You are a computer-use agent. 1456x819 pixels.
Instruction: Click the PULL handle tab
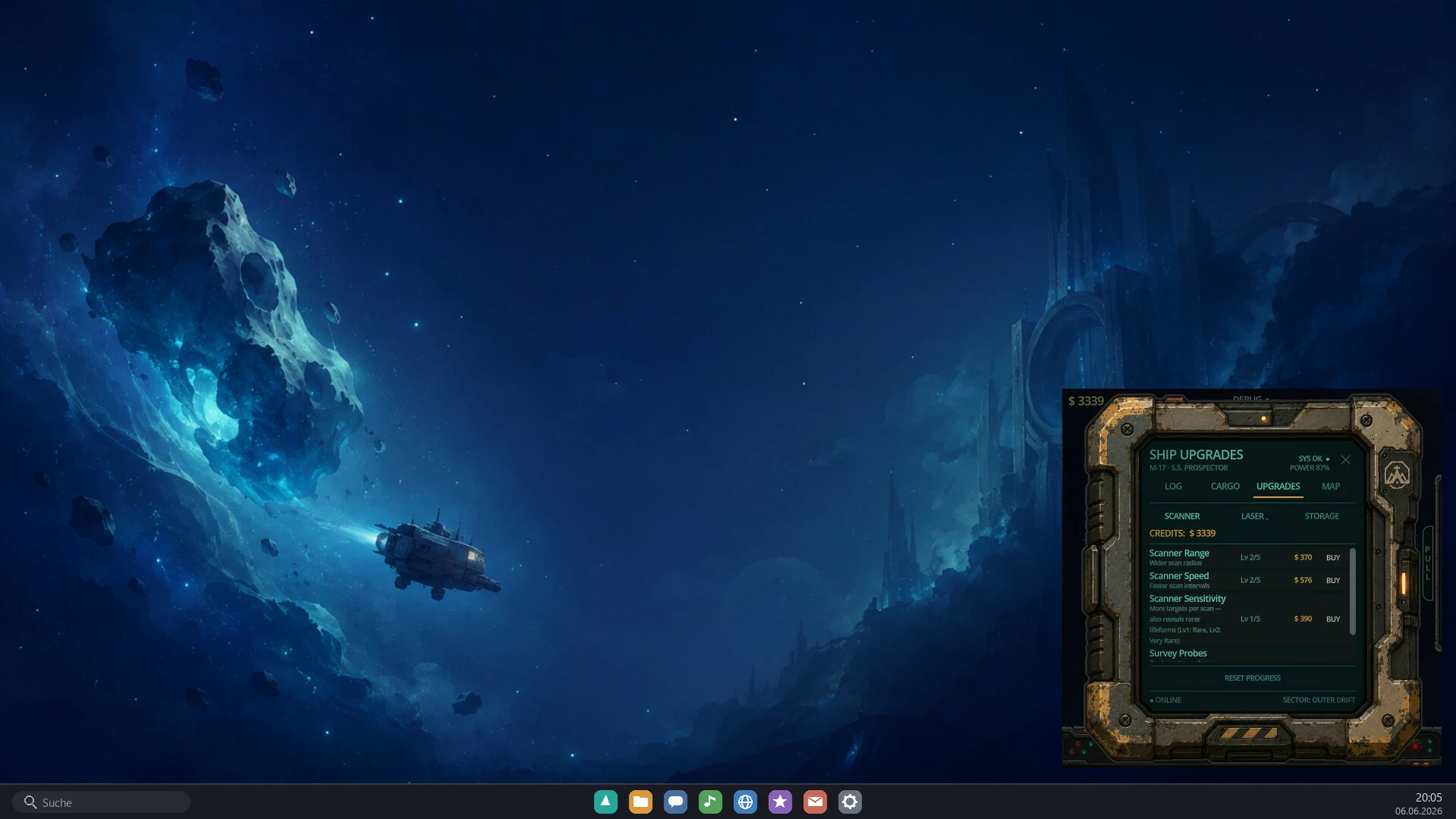pos(1427,563)
